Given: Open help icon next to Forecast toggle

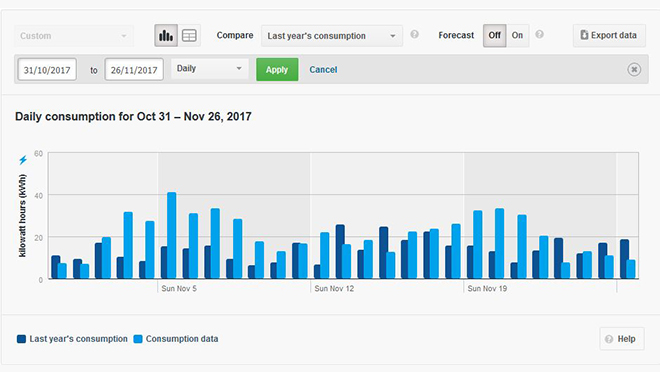Looking at the screenshot, I should tap(539, 35).
